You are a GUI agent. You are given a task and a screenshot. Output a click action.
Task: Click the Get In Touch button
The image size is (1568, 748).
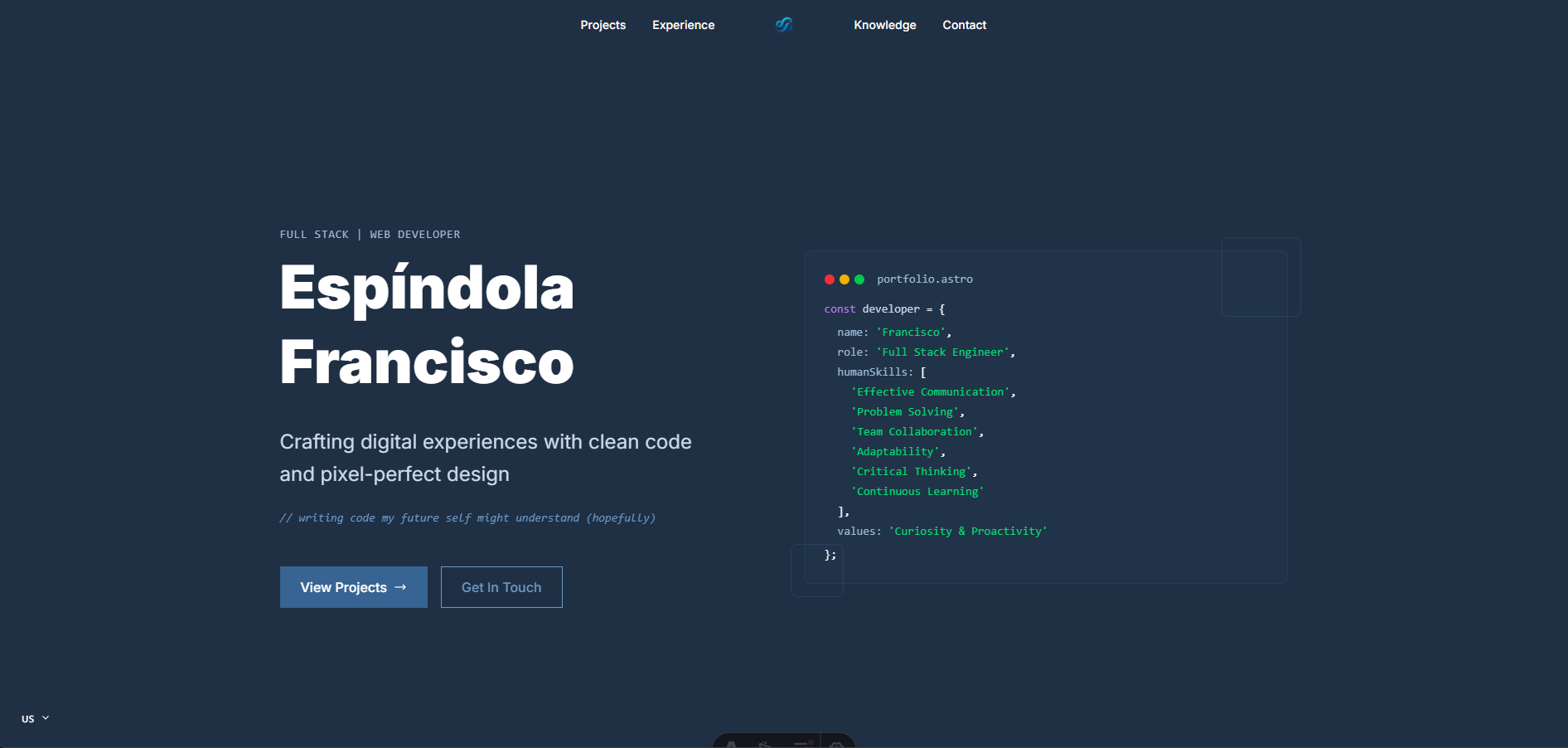[x=501, y=587]
